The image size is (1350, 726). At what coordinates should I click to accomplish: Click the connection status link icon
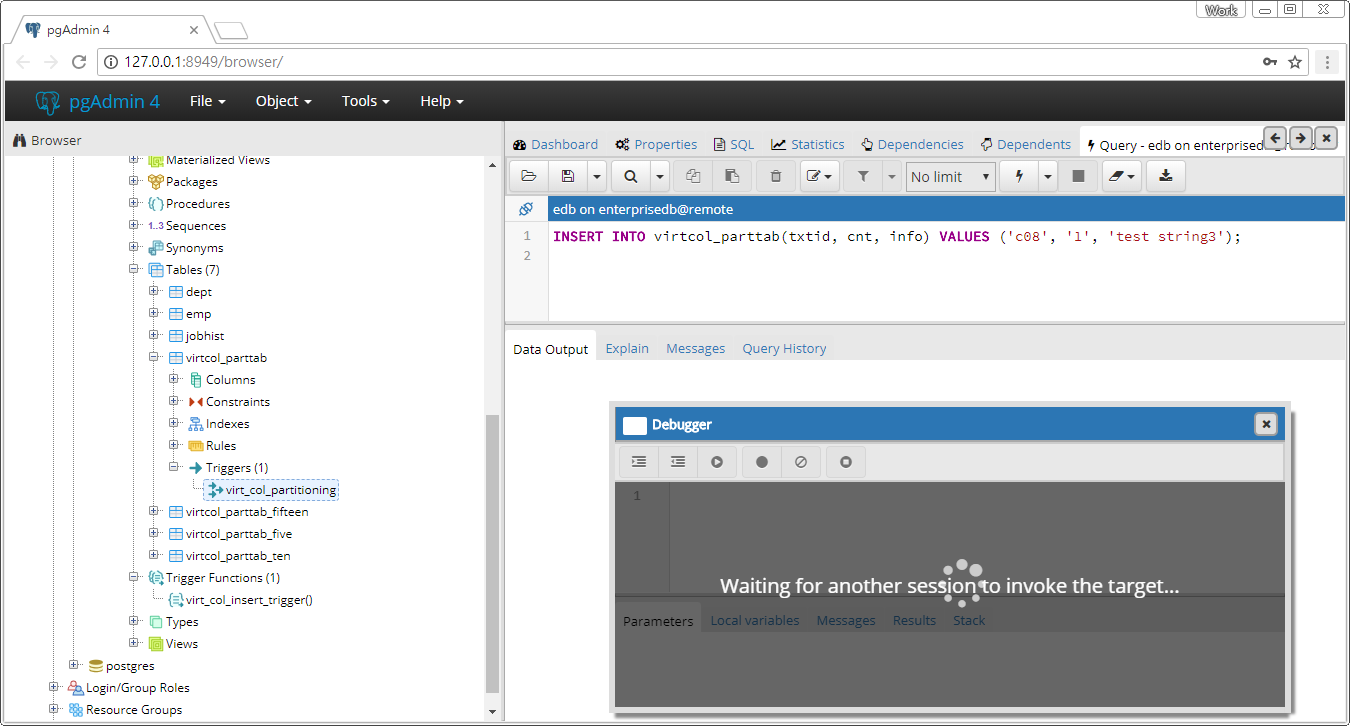point(526,209)
